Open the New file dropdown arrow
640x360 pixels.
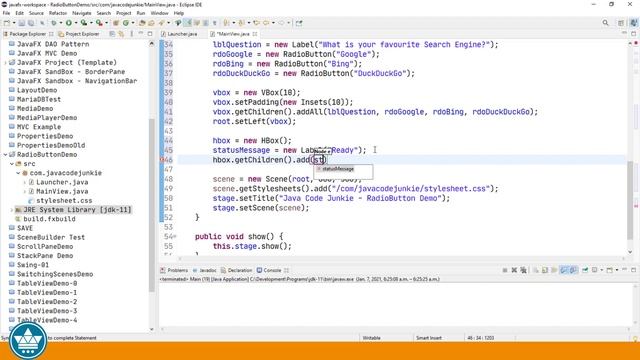click(x=14, y=23)
